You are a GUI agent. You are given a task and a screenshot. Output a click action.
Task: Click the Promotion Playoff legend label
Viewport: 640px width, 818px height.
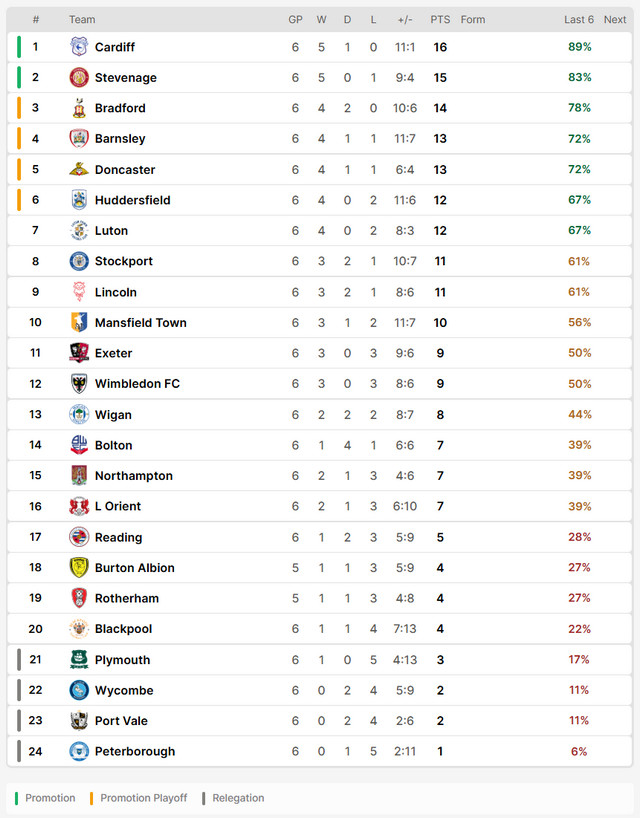click(x=143, y=798)
